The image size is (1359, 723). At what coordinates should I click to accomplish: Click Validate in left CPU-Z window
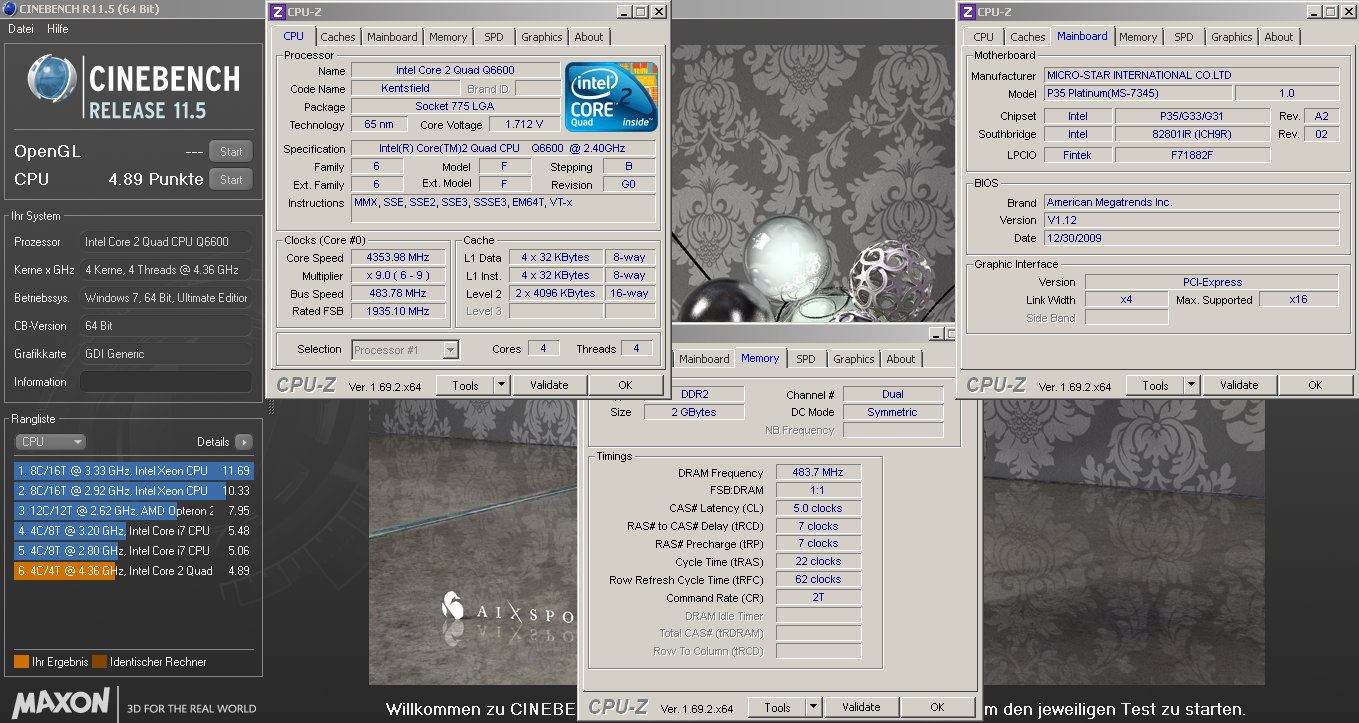[549, 385]
